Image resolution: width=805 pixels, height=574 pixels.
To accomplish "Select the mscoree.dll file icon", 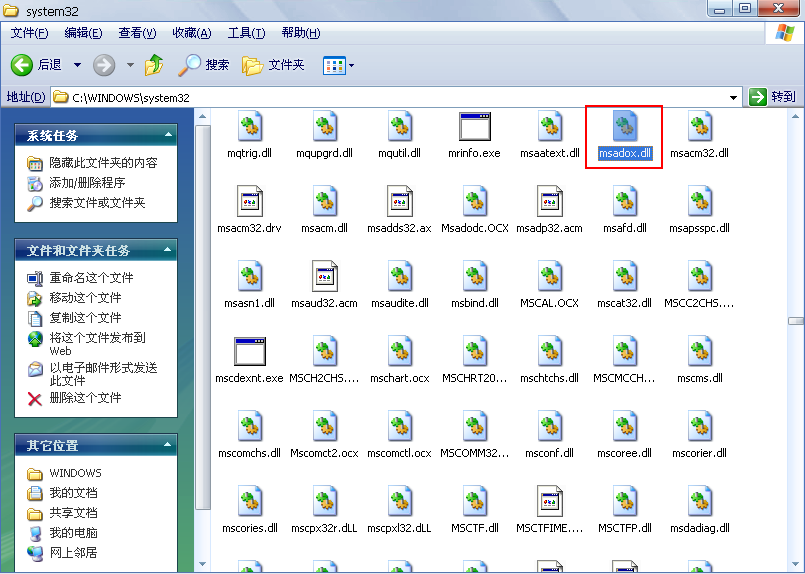I will [x=624, y=426].
